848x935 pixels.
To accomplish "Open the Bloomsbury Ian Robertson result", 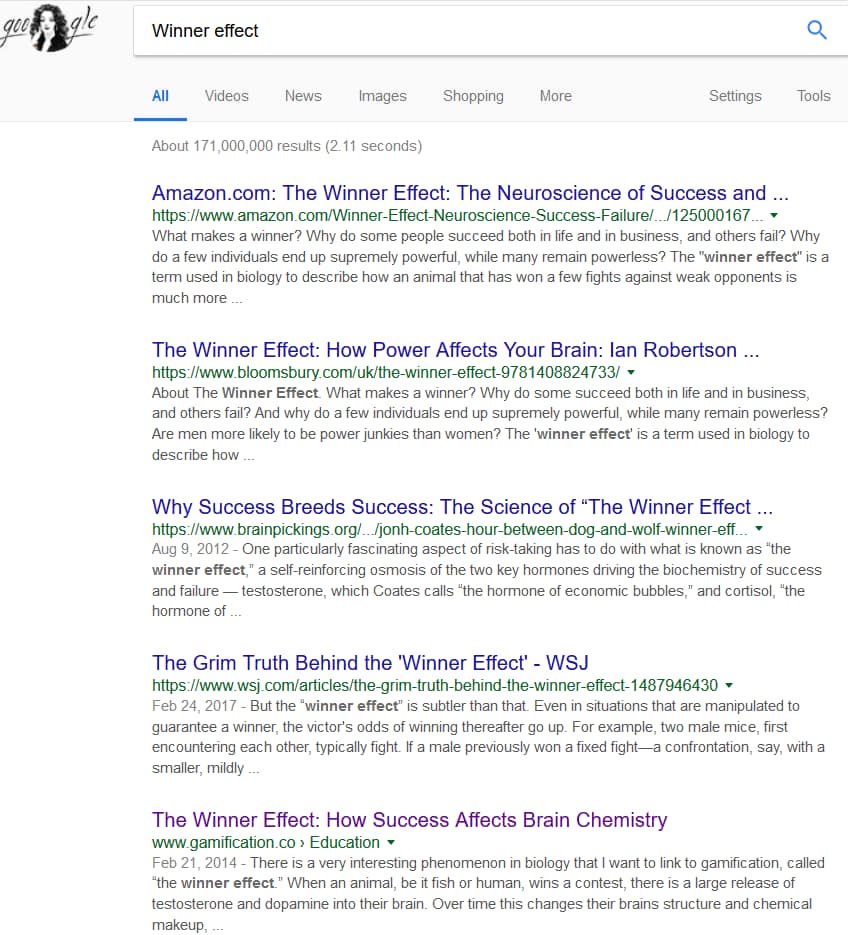I will click(458, 350).
